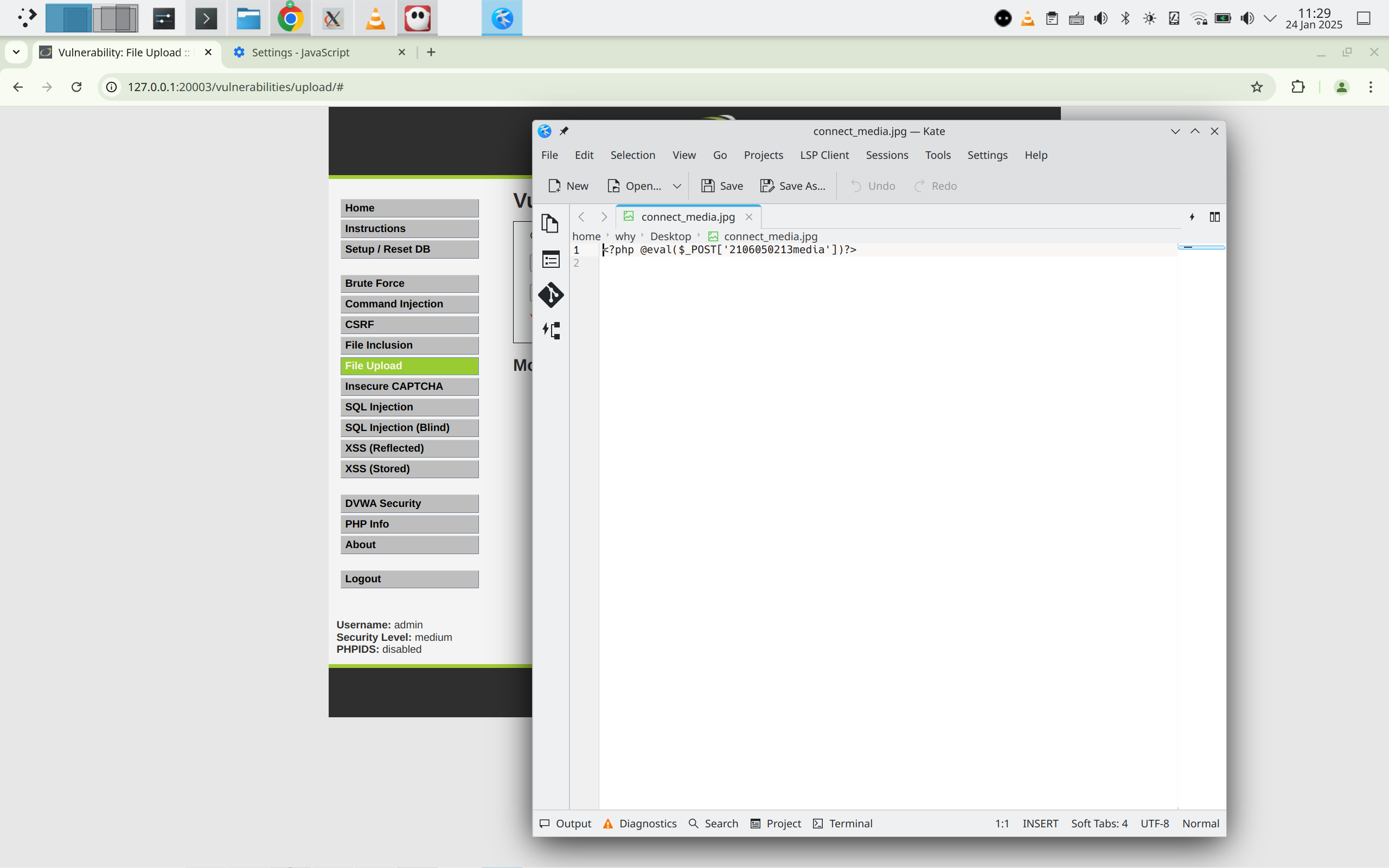Click the browser address bar URL
Image resolution: width=1389 pixels, height=868 pixels.
click(235, 87)
